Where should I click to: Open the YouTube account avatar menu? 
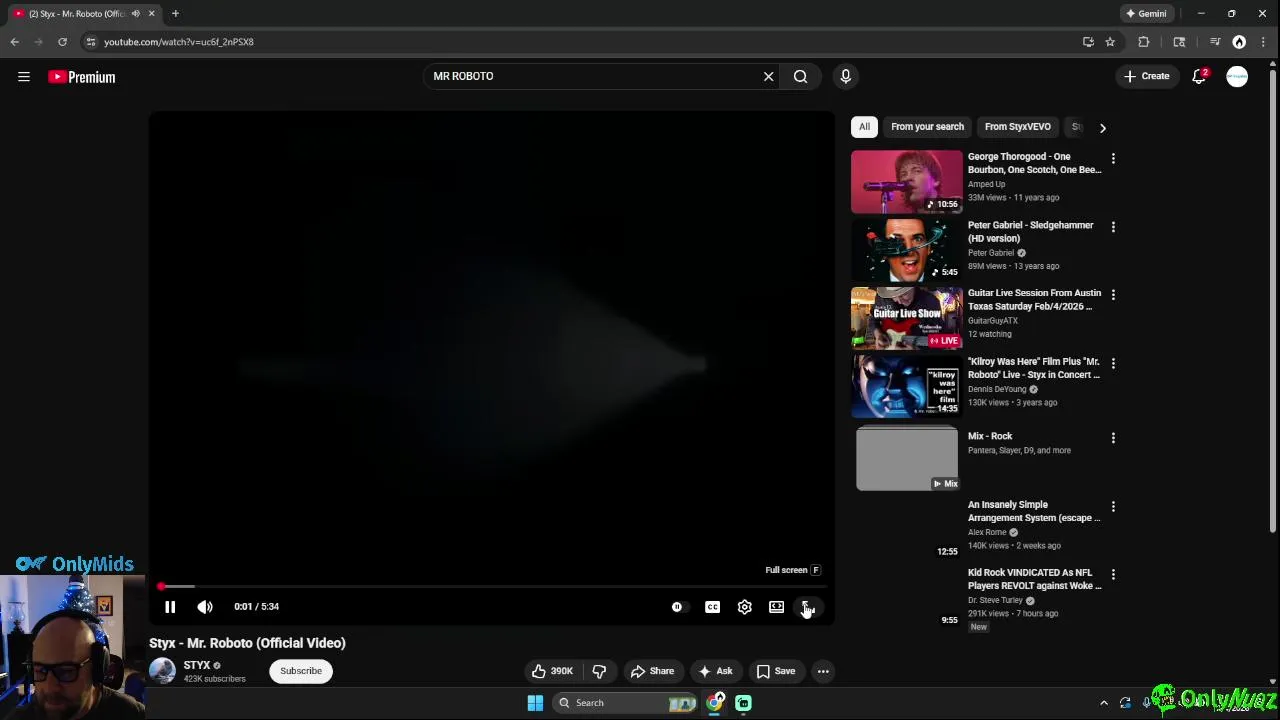[1237, 77]
